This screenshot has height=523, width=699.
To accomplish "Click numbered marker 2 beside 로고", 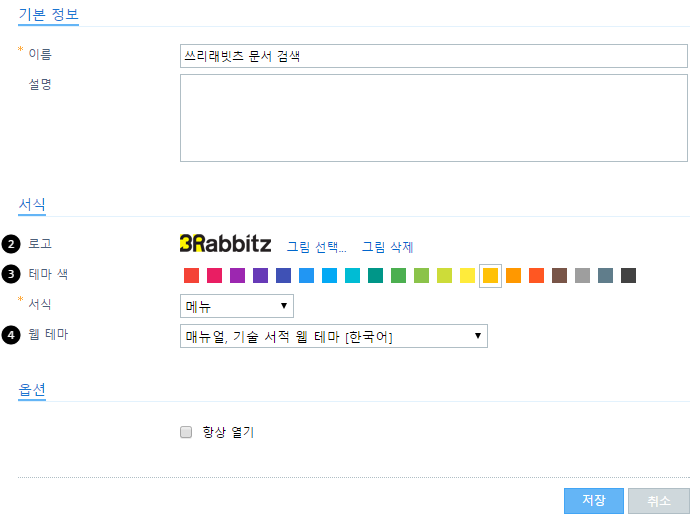I will (x=11, y=244).
